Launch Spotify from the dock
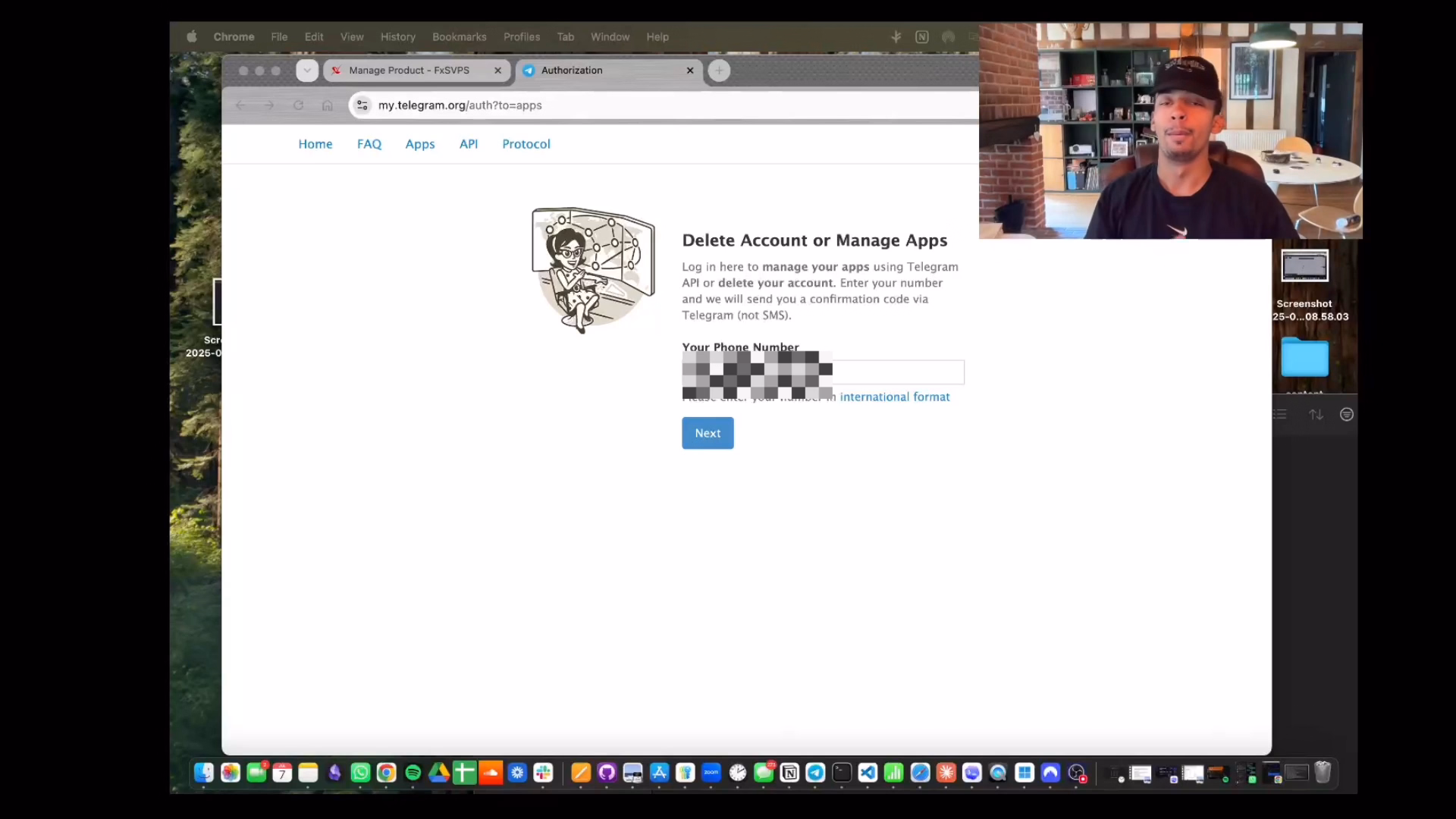This screenshot has height=819, width=1456. click(413, 773)
